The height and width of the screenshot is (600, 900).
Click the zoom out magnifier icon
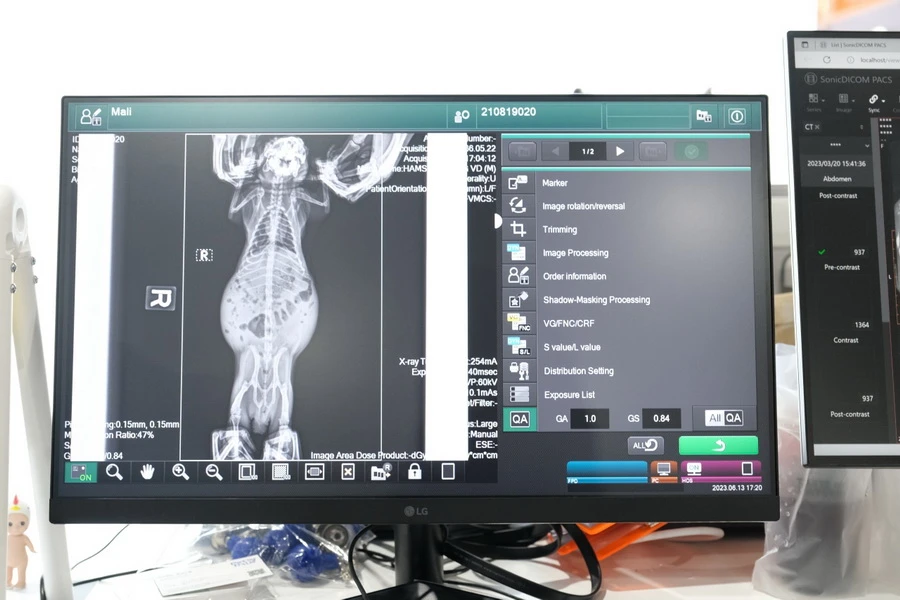coord(214,472)
